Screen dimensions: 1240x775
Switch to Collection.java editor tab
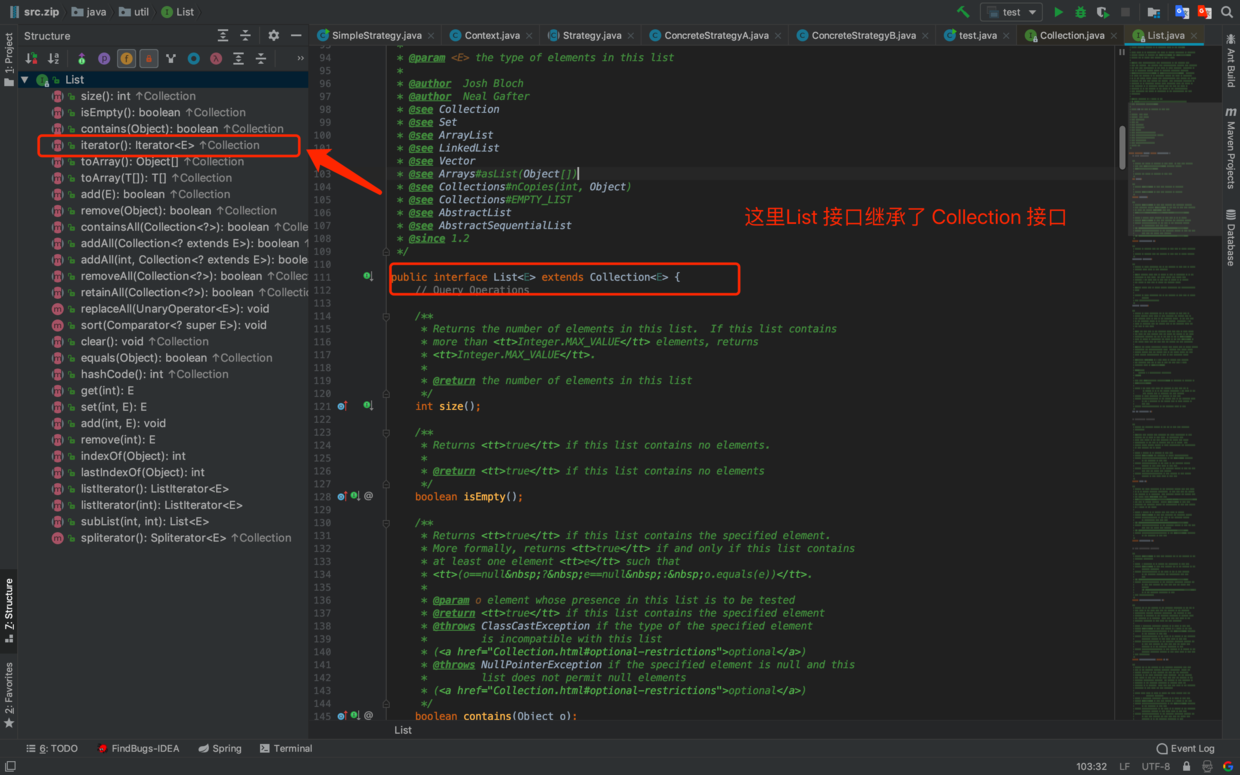pos(1071,35)
